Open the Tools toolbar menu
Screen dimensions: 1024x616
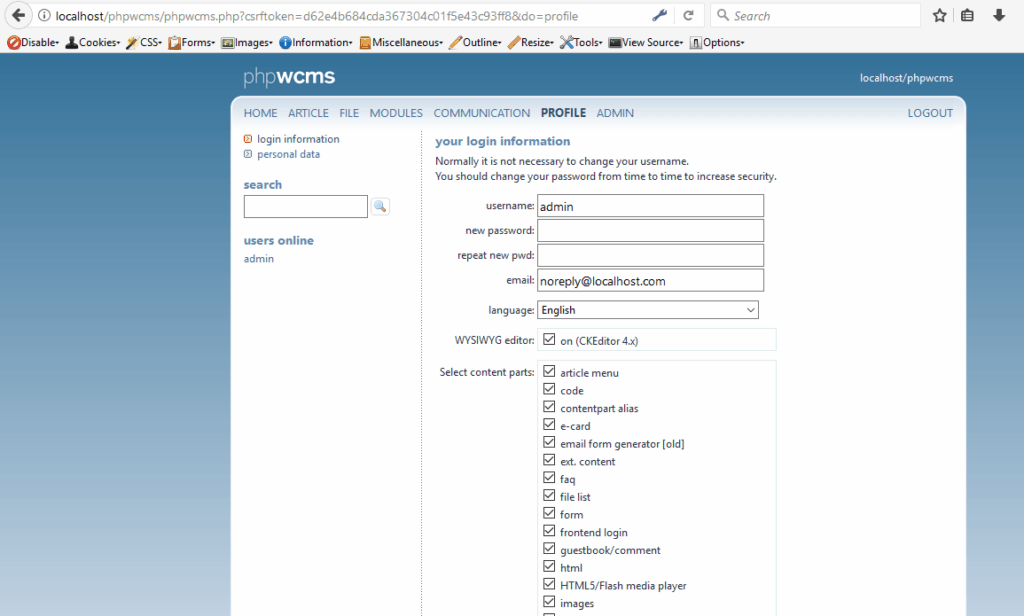click(x=581, y=42)
